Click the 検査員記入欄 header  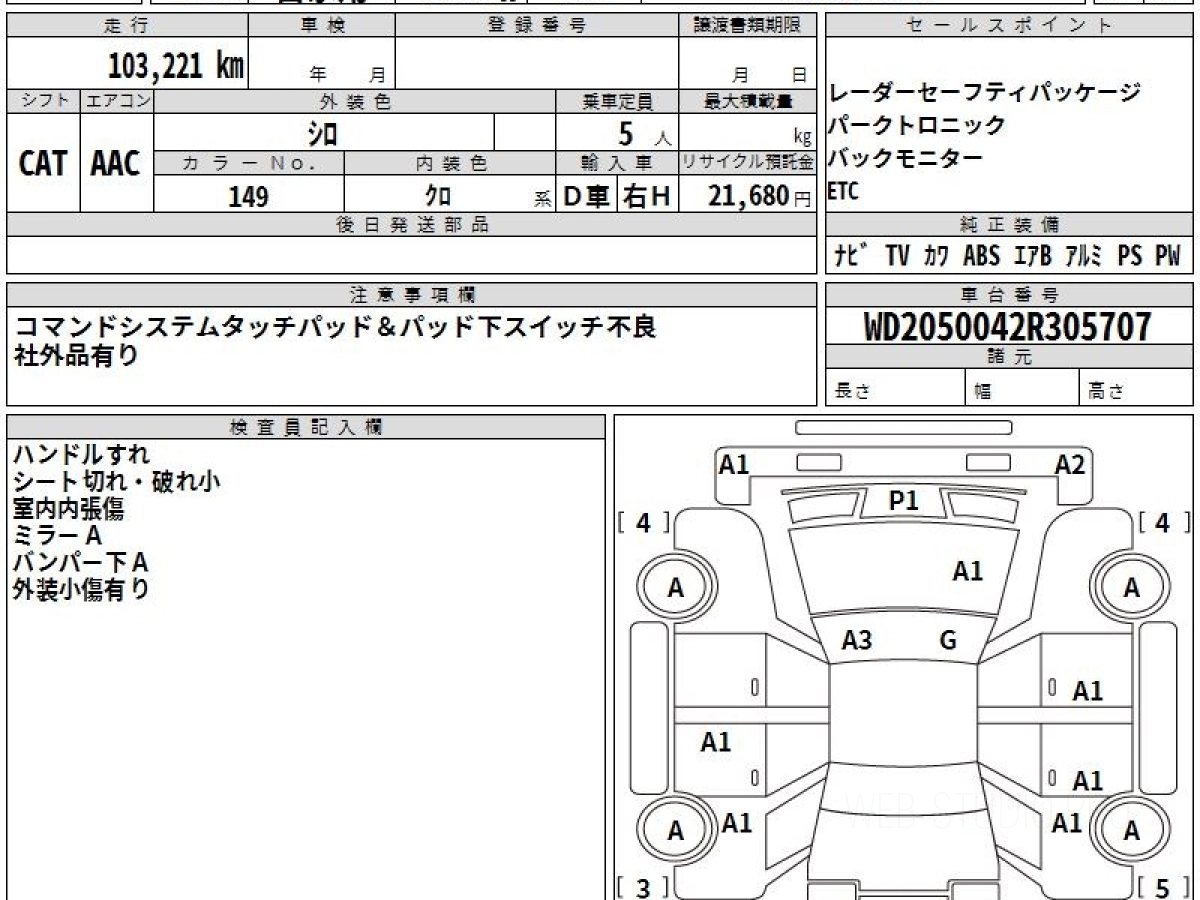click(306, 427)
